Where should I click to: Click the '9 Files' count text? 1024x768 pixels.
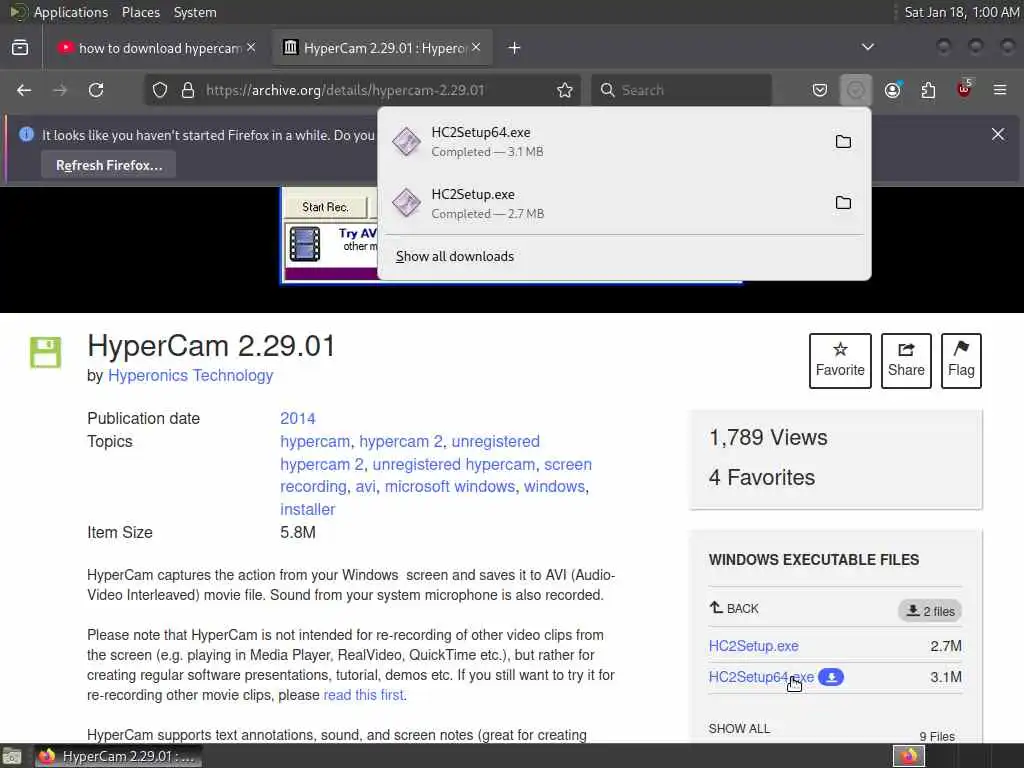[937, 736]
